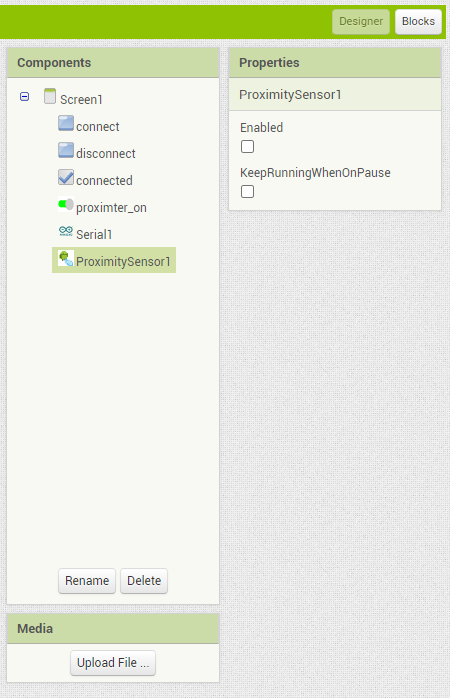Click the proximter_on switch icon
The height and width of the screenshot is (698, 450).
tap(66, 204)
